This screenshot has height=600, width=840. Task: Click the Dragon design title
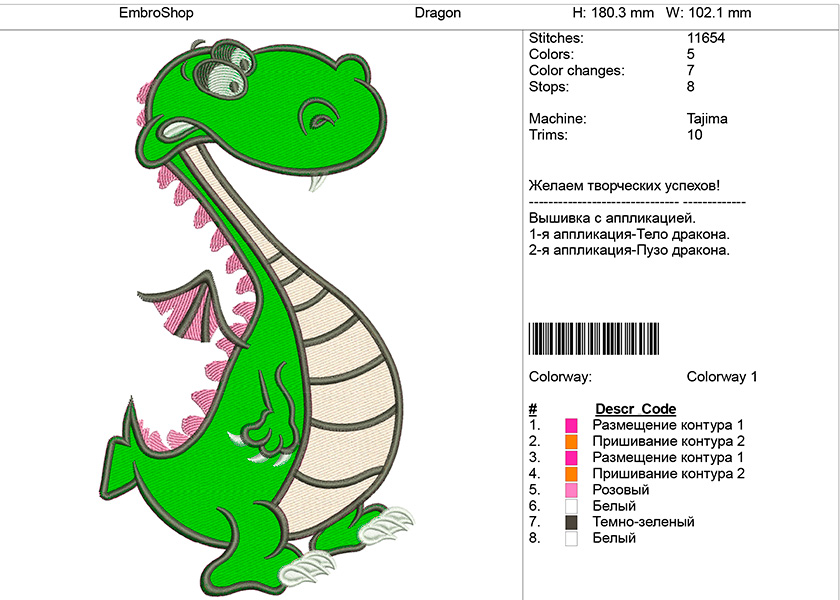pos(438,13)
